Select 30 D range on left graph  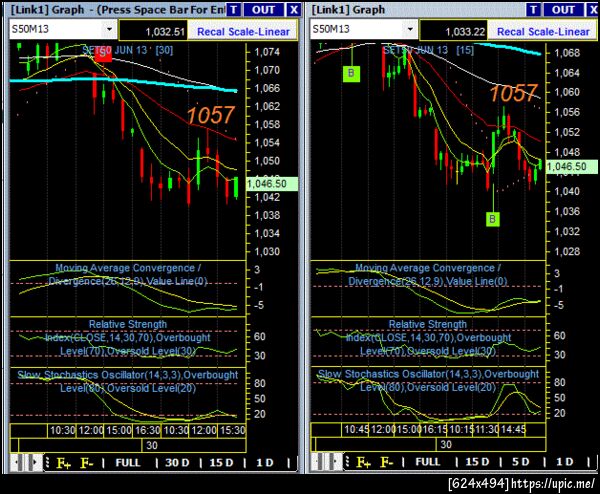[x=177, y=463]
